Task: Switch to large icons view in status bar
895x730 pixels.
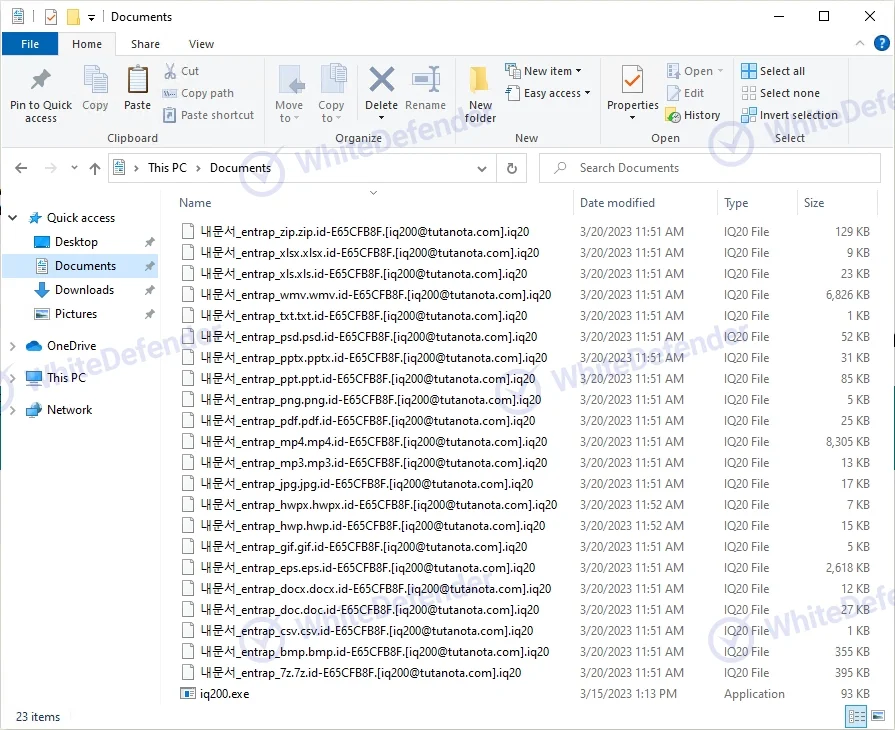Action: [878, 716]
